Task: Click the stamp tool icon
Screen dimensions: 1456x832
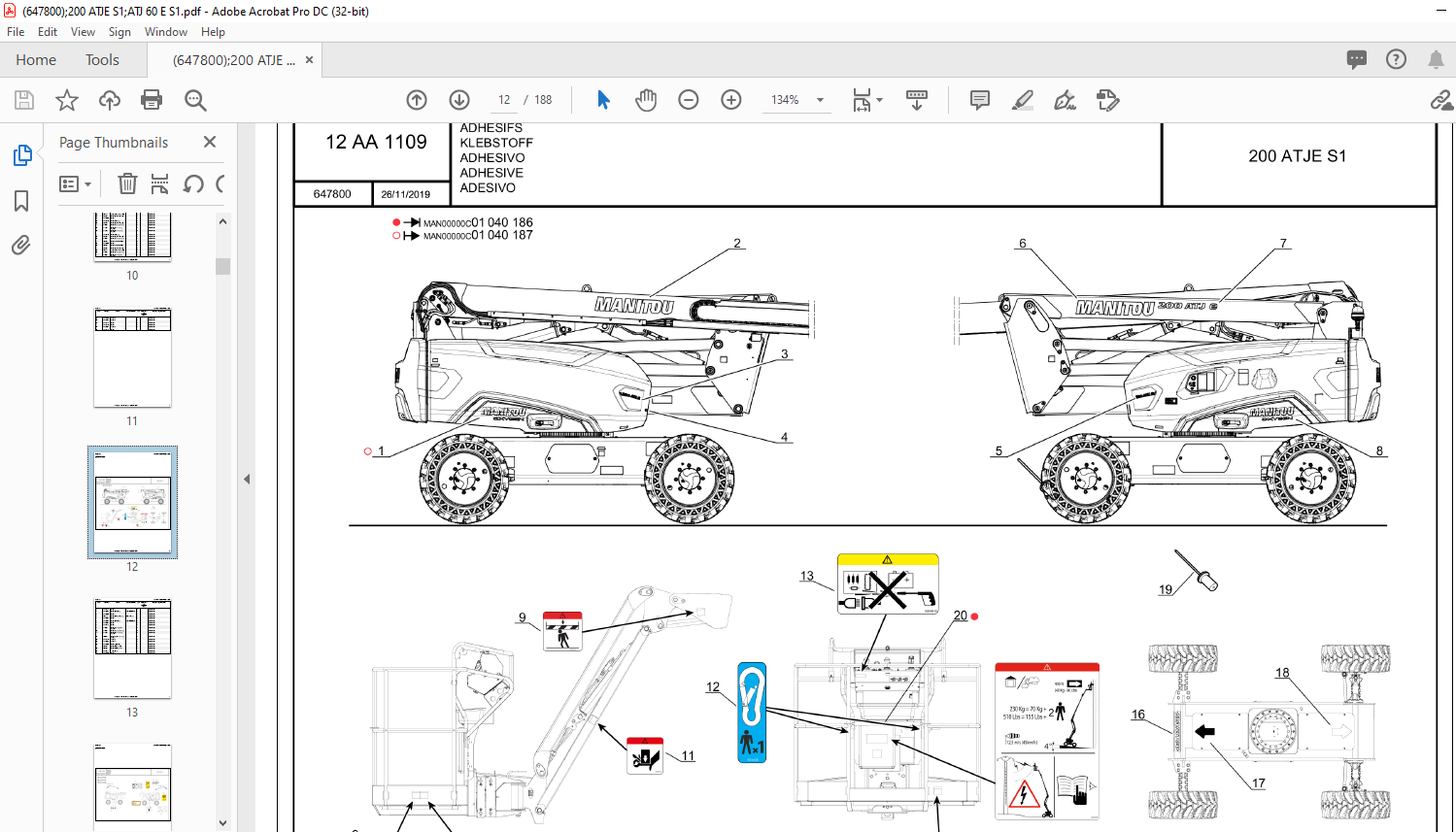Action: tap(1108, 100)
